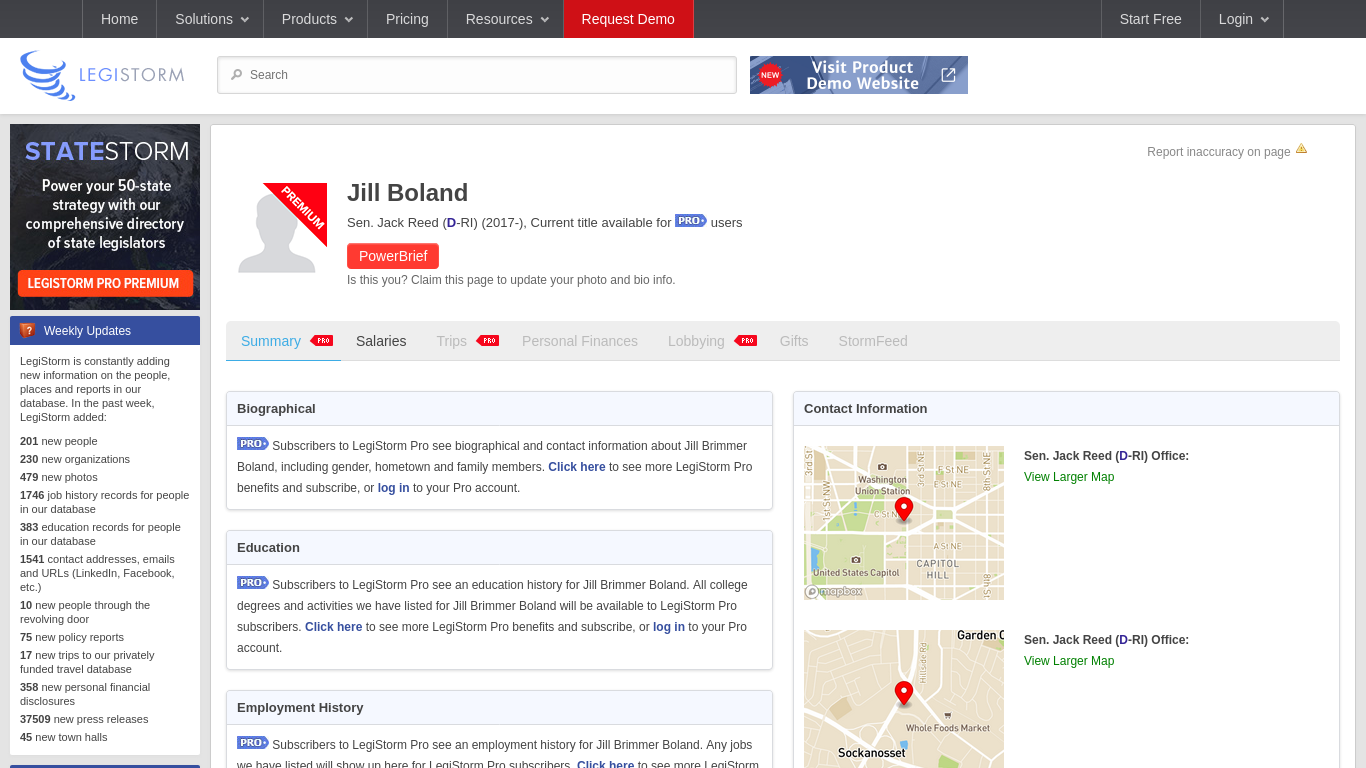Viewport: 1366px width, 768px height.
Task: Click the Premium profile photo placeholder
Action: 282,228
